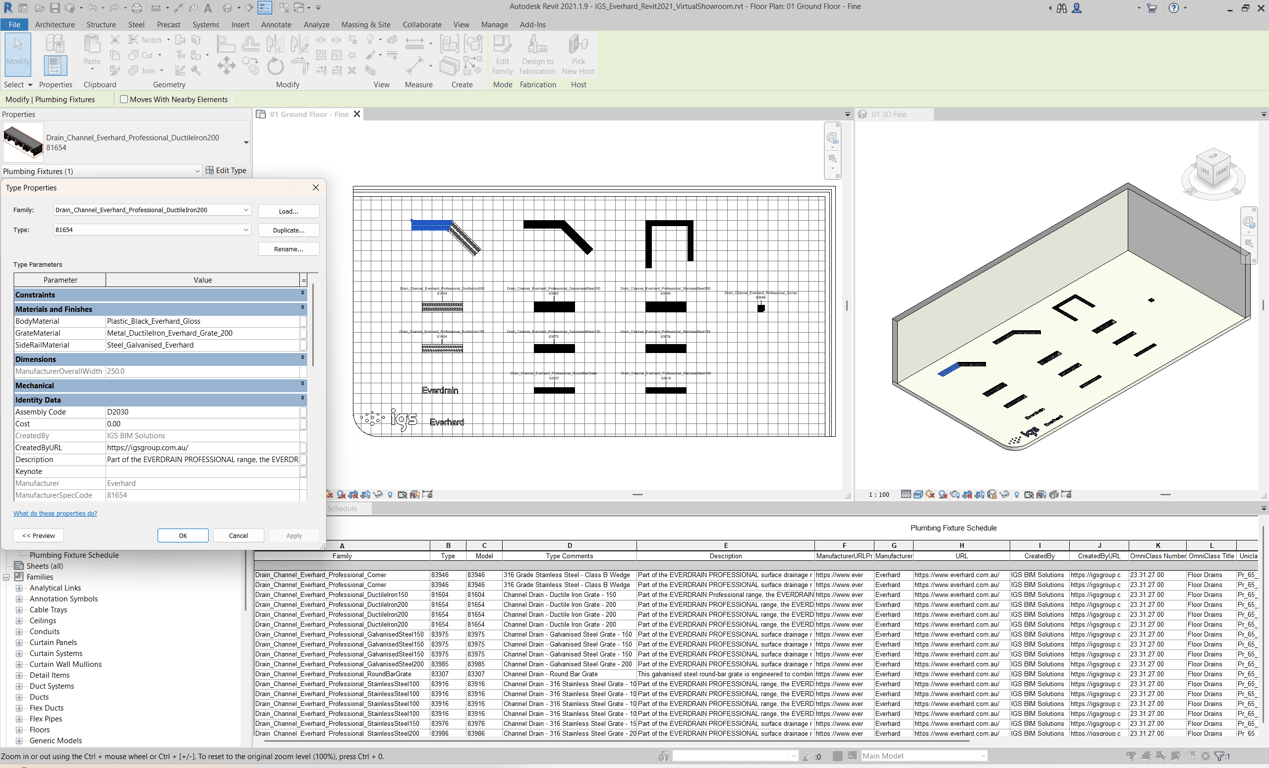1269x768 pixels.
Task: Click the visual style icon in the 3D view control bar
Action: point(918,494)
